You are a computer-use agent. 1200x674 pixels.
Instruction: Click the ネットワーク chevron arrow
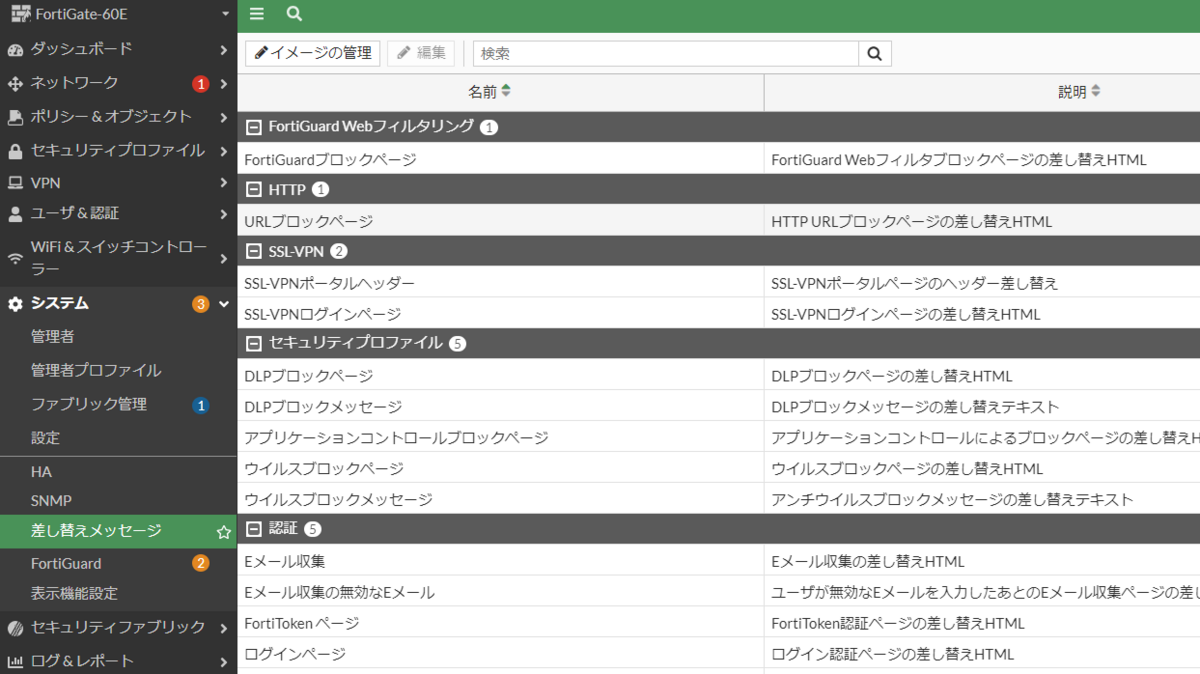(x=224, y=84)
